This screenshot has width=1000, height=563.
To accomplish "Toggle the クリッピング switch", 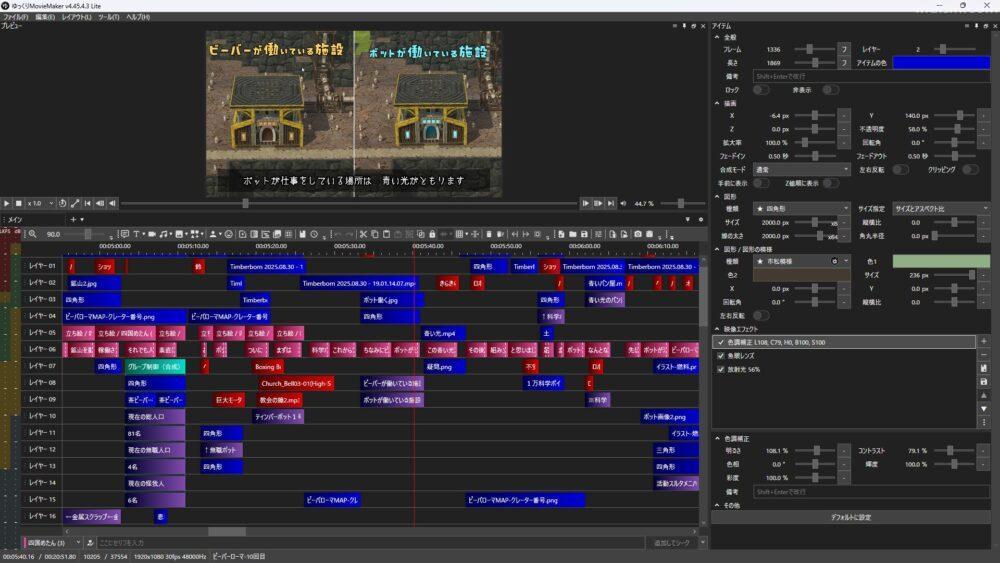I will coord(969,170).
